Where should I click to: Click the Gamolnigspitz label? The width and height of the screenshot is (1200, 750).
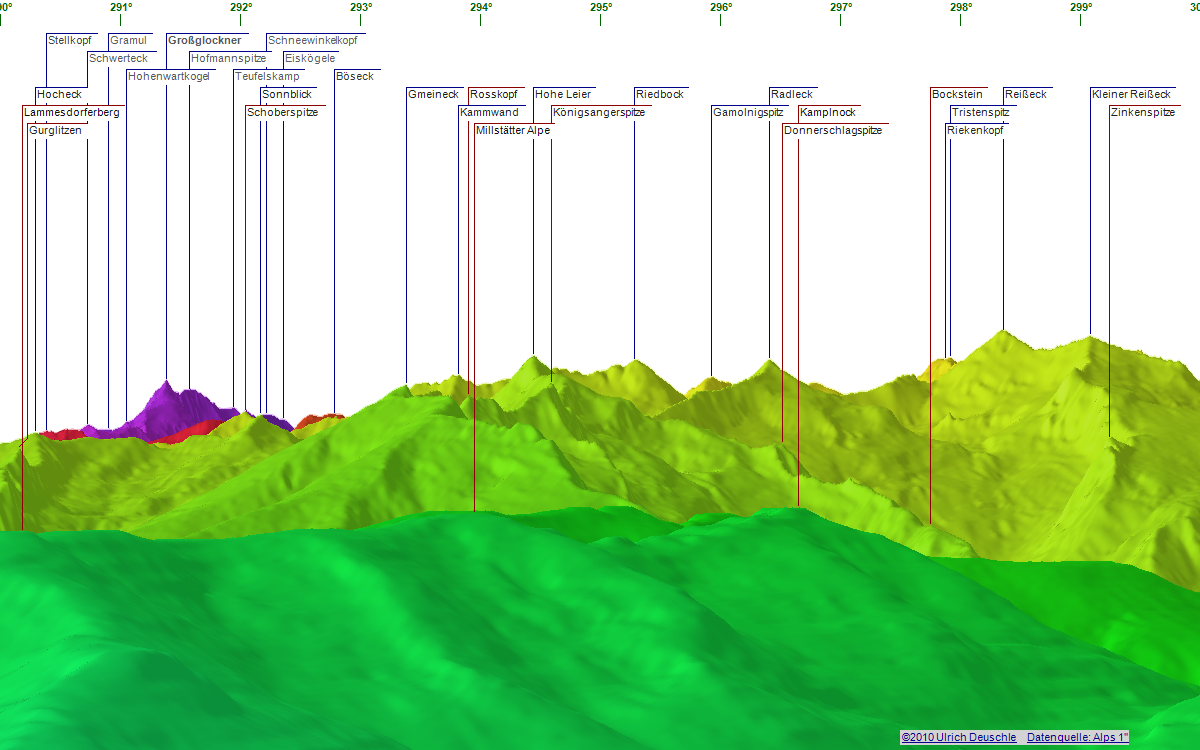click(747, 113)
